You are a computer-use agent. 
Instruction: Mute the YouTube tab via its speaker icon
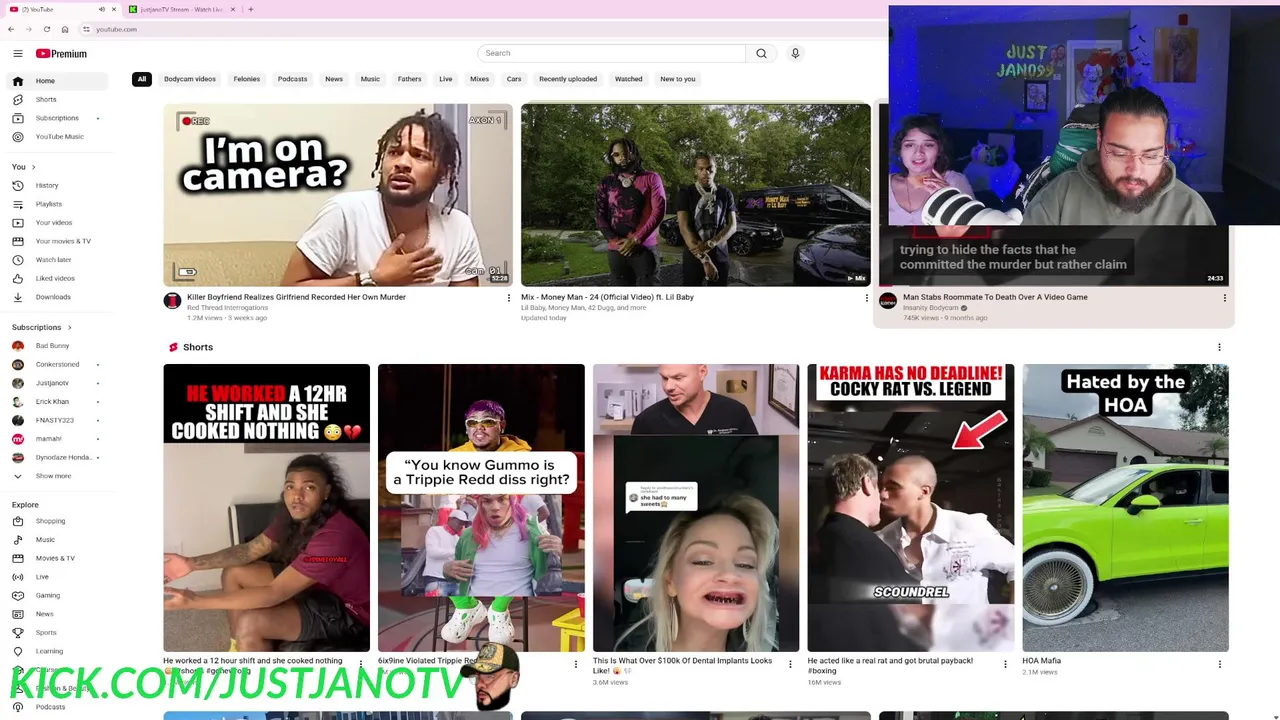click(101, 9)
